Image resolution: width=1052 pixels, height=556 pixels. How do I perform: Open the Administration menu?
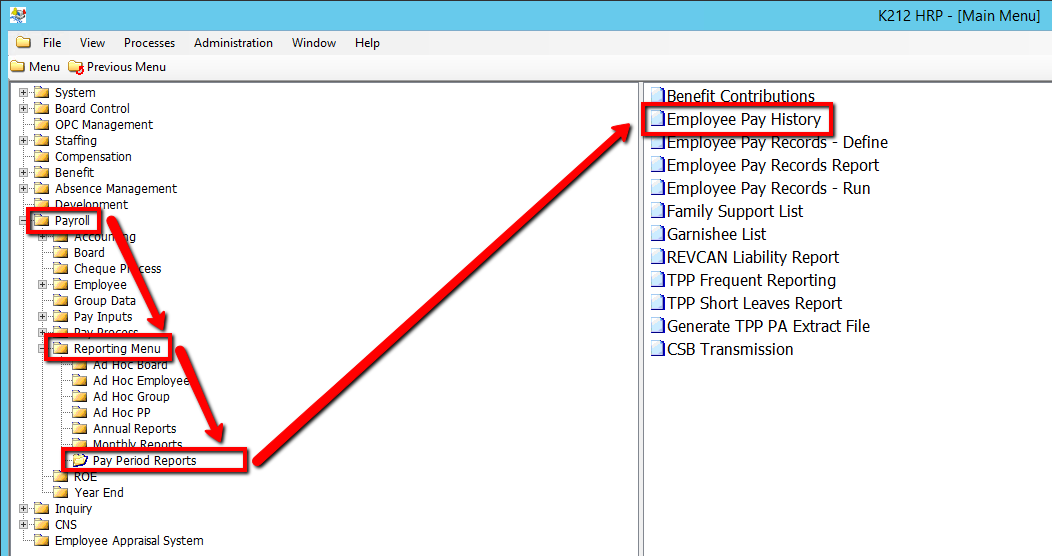click(233, 43)
